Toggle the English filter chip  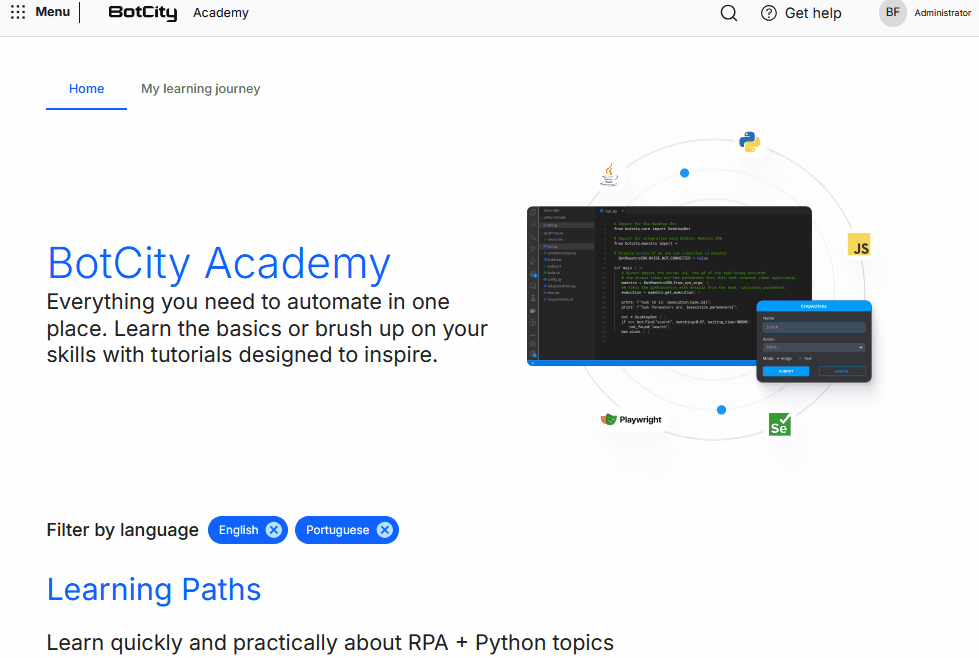(240, 530)
